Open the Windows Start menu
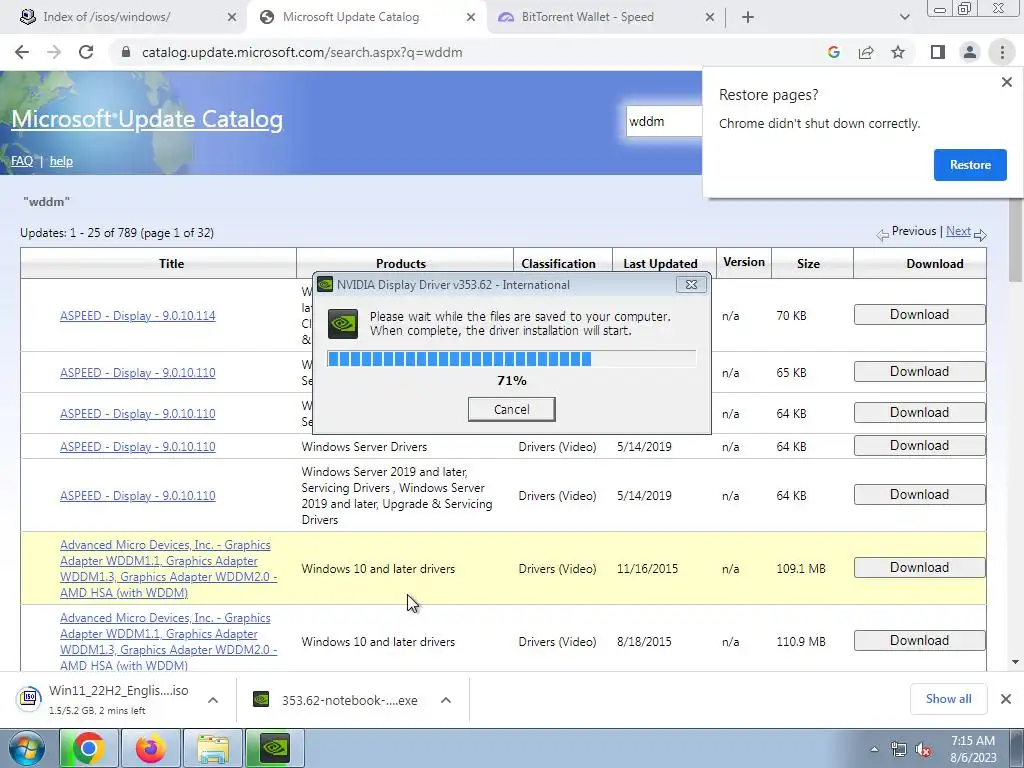This screenshot has height=768, width=1024. 27,748
